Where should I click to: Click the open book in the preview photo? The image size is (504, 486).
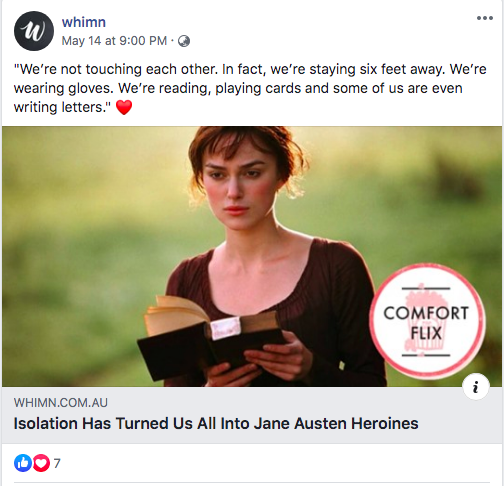[x=210, y=337]
